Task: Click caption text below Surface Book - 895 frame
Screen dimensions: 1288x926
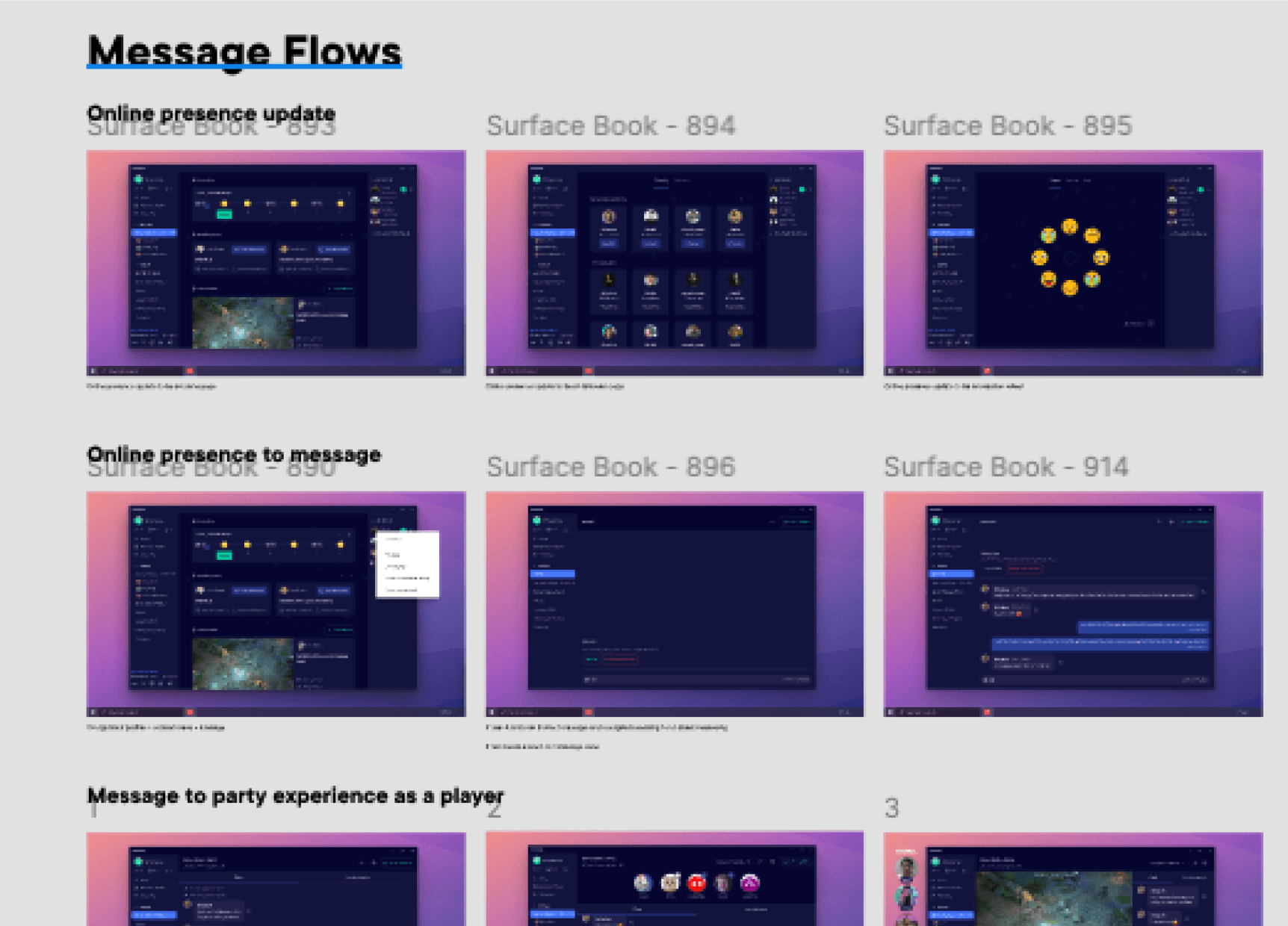Action: (x=953, y=386)
